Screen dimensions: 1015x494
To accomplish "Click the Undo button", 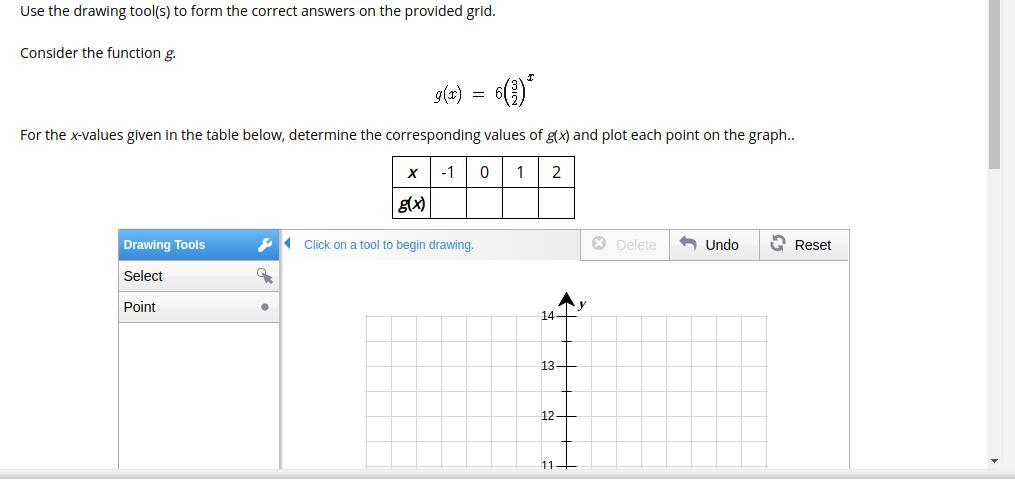I will click(x=714, y=245).
